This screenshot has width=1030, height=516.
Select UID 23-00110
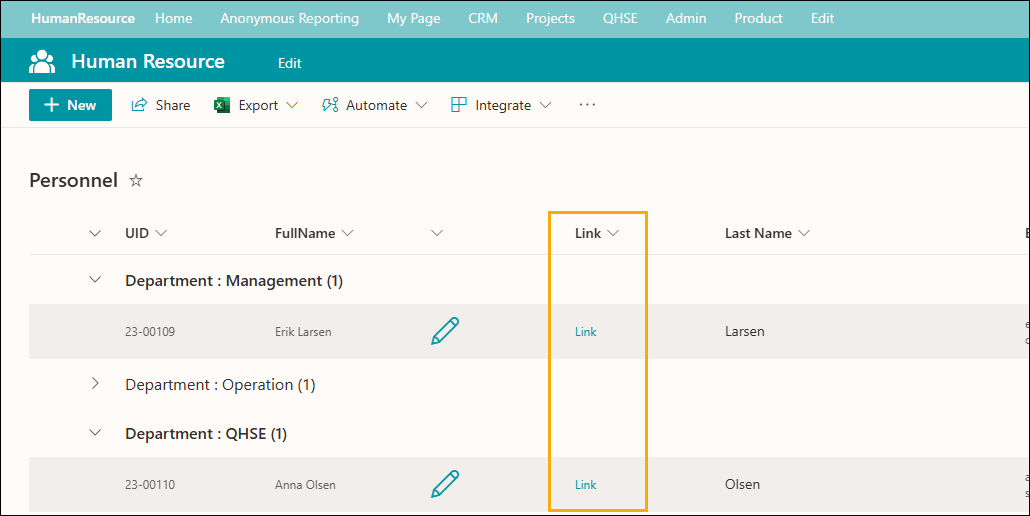pos(150,484)
